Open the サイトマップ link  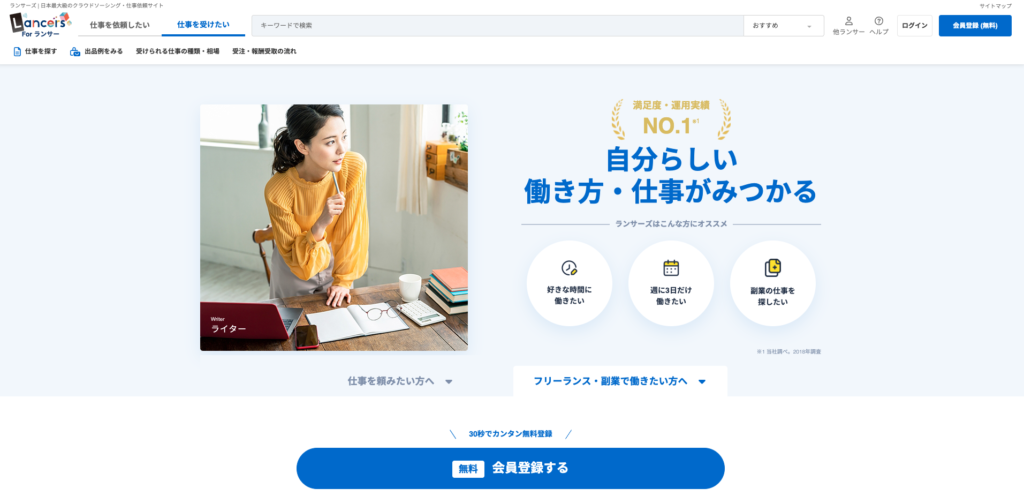coord(995,6)
